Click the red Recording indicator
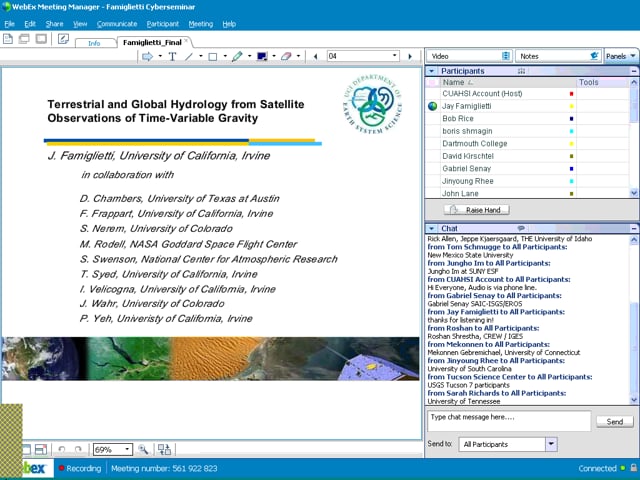Screen dimensions: 640x480 coord(62,468)
